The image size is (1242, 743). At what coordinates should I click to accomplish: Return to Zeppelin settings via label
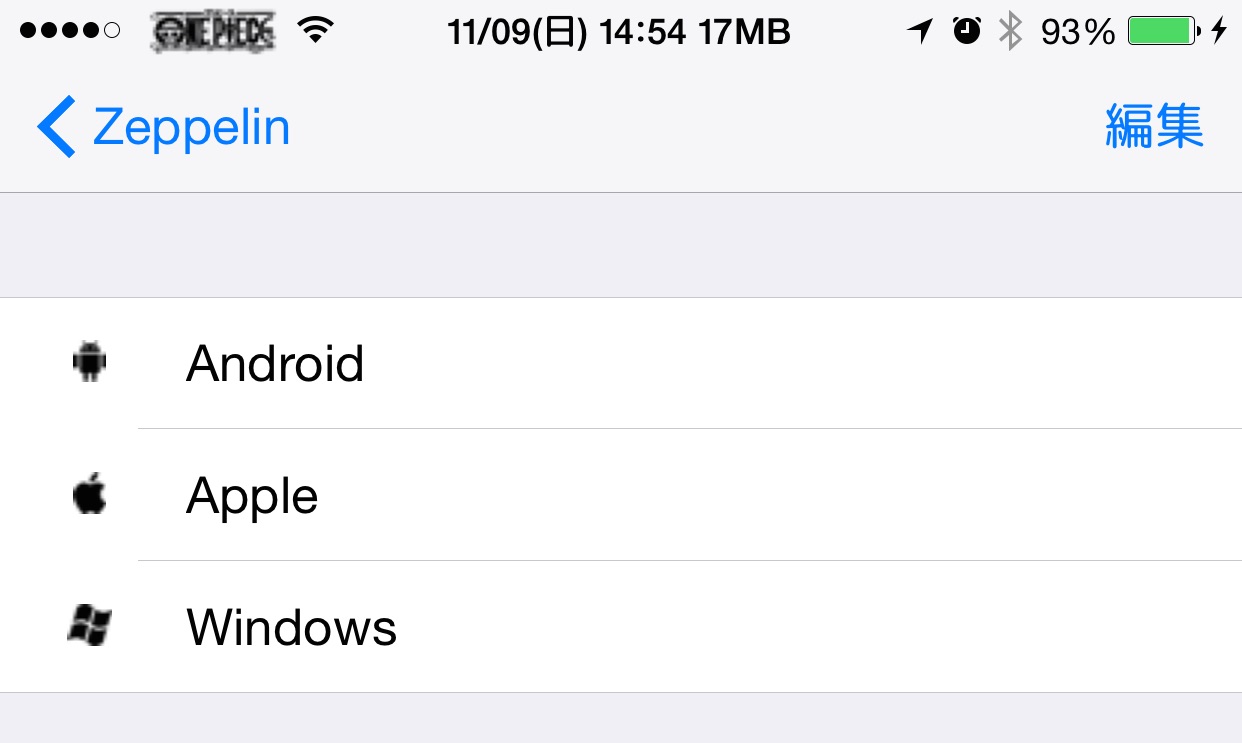tap(191, 128)
